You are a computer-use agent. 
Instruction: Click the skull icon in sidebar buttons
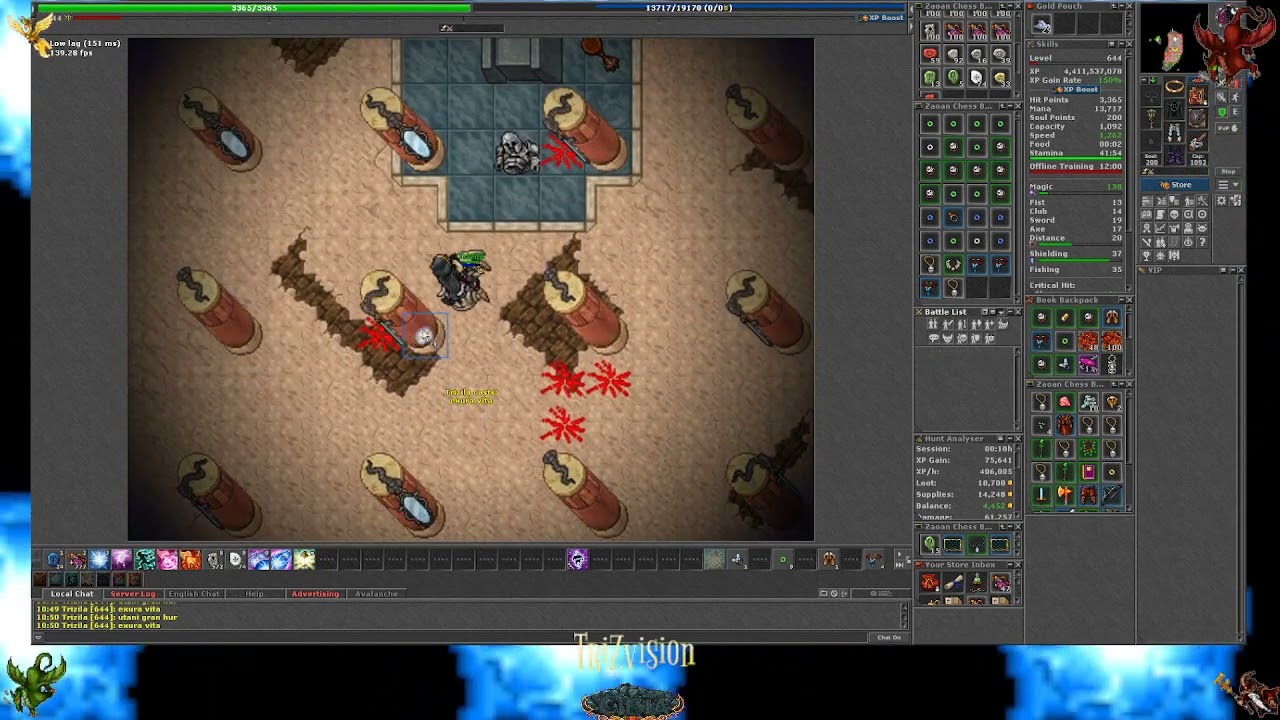click(1174, 215)
